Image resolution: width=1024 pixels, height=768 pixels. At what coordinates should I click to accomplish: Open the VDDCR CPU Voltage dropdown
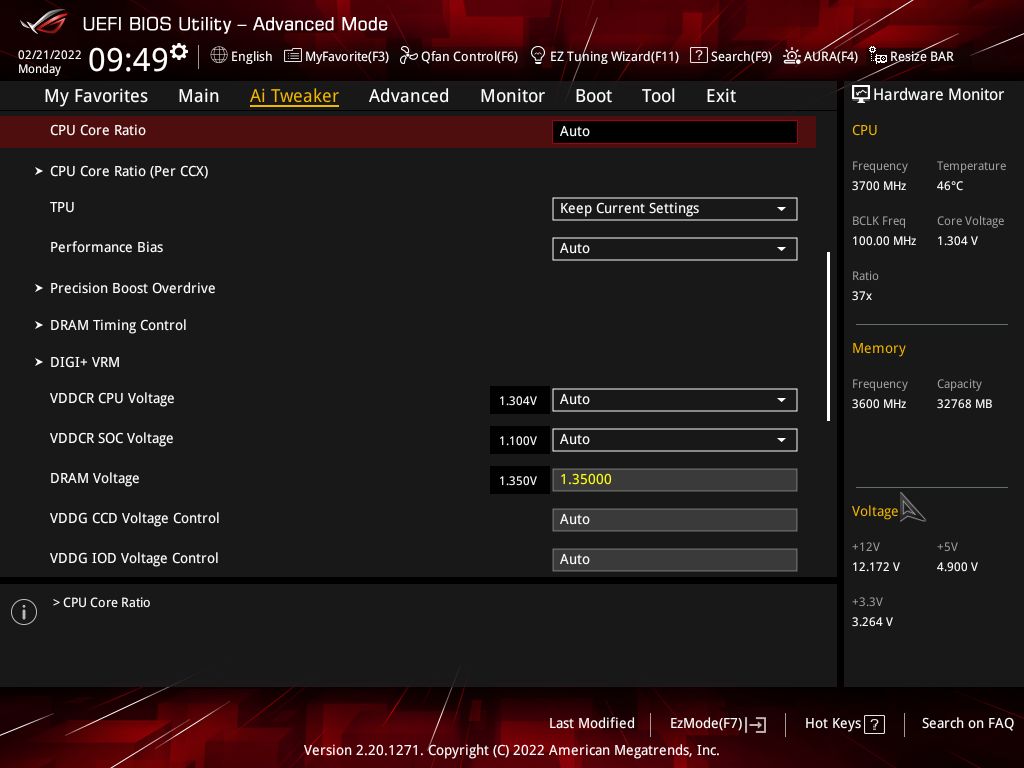pos(675,400)
